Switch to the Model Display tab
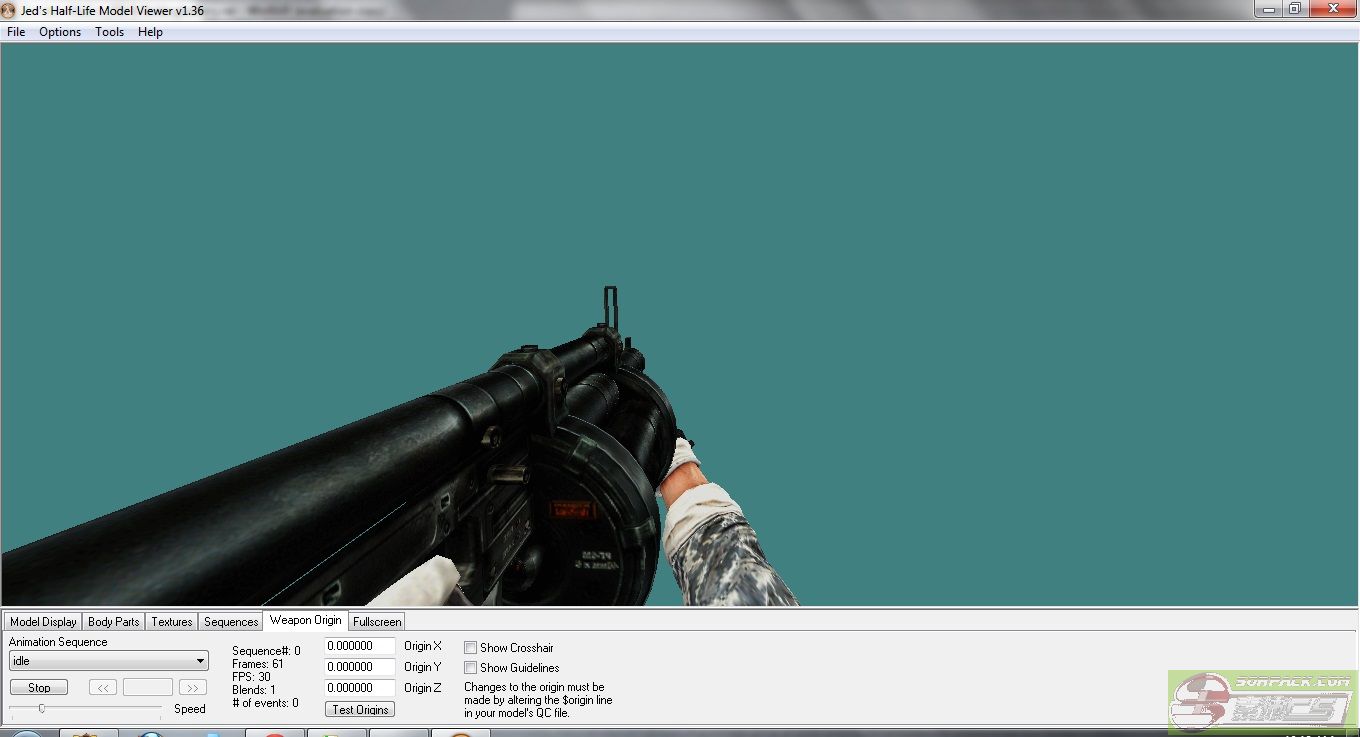The image size is (1360, 737). pos(43,622)
